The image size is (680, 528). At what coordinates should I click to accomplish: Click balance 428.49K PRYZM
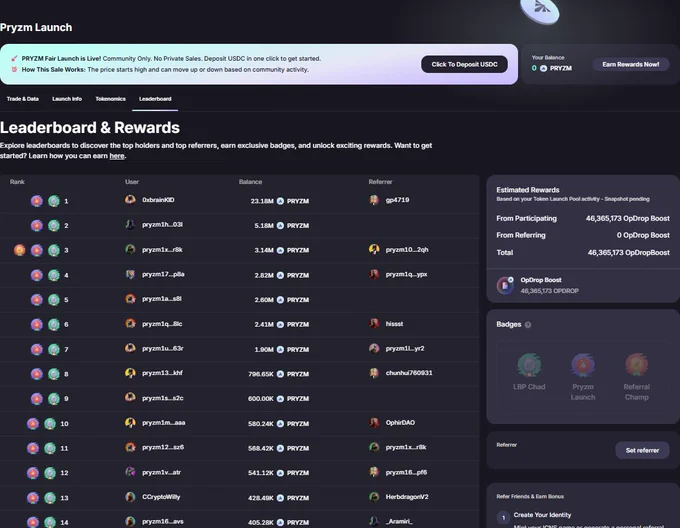[x=278, y=498]
